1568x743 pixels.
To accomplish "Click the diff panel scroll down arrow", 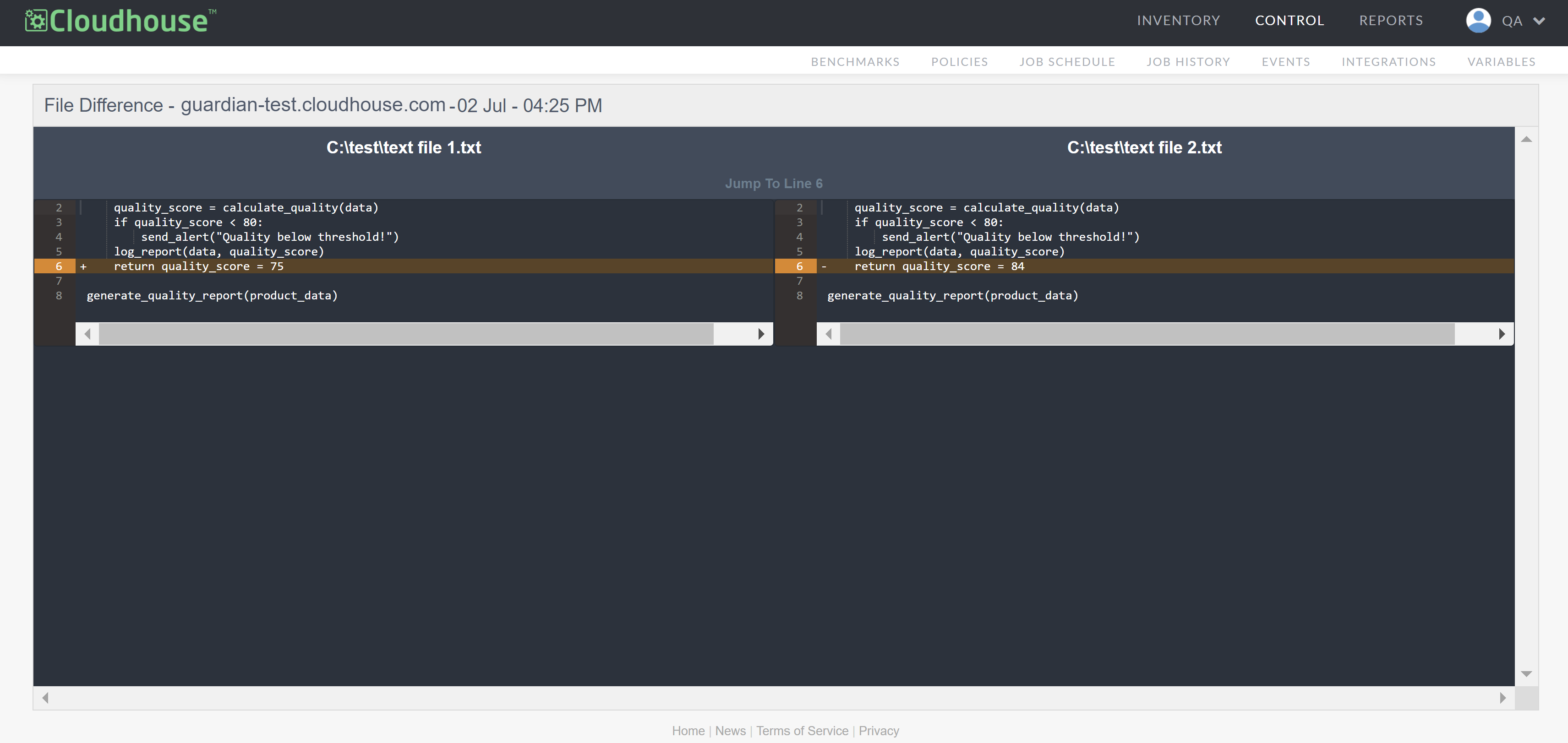I will 1526,673.
